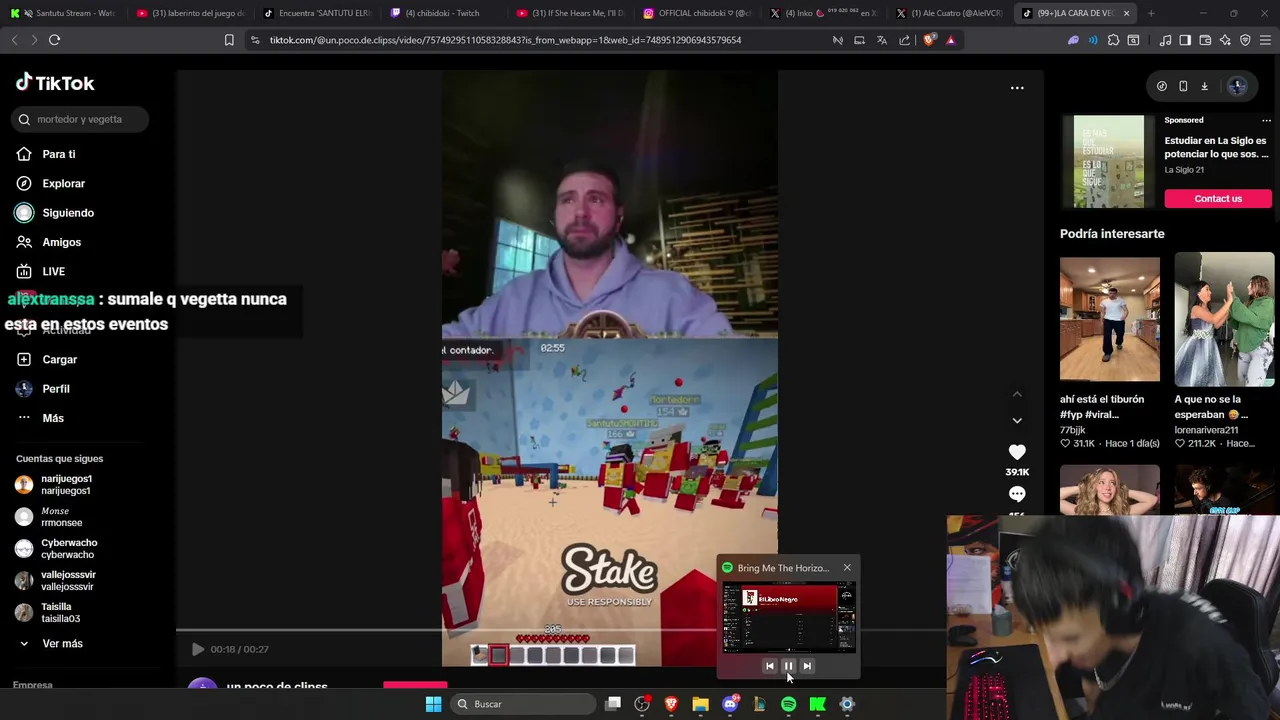Viewport: 1280px width, 720px height.
Task: Click the TikTok logo
Action: click(55, 83)
